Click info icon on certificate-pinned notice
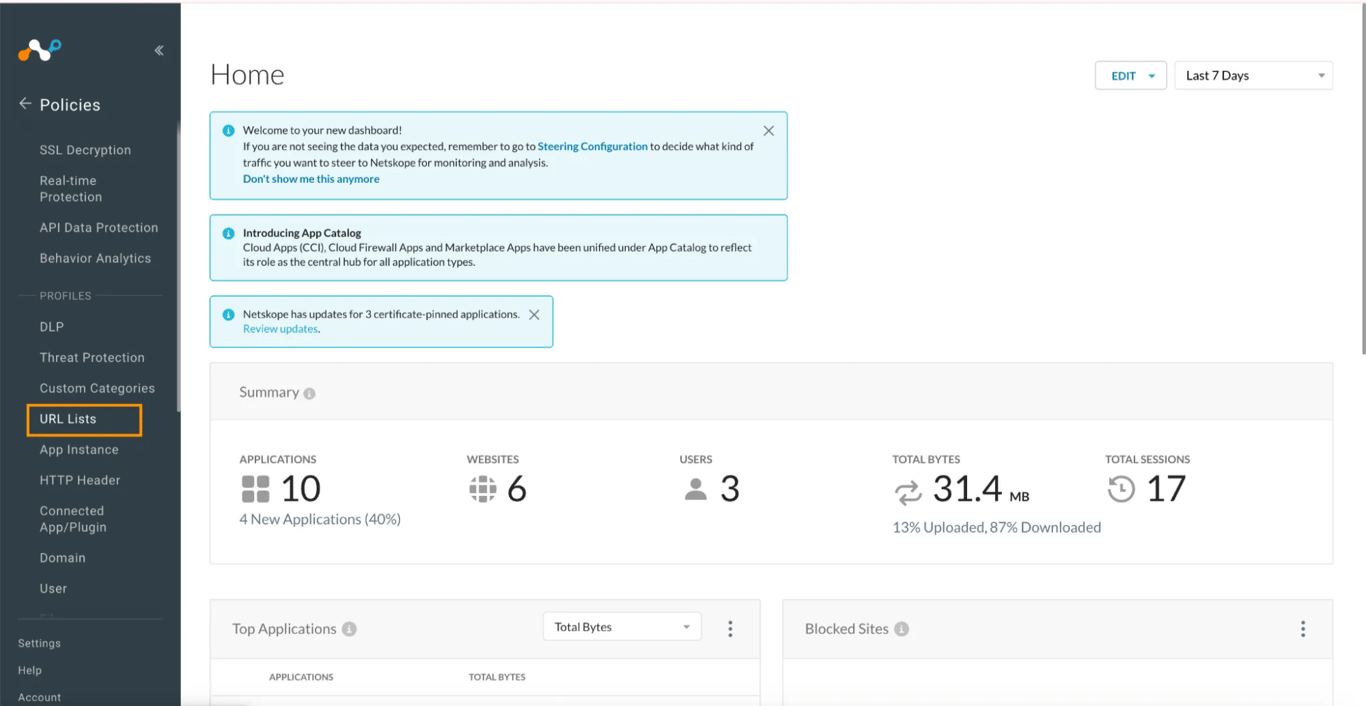Image resolution: width=1366 pixels, height=706 pixels. (x=228, y=315)
